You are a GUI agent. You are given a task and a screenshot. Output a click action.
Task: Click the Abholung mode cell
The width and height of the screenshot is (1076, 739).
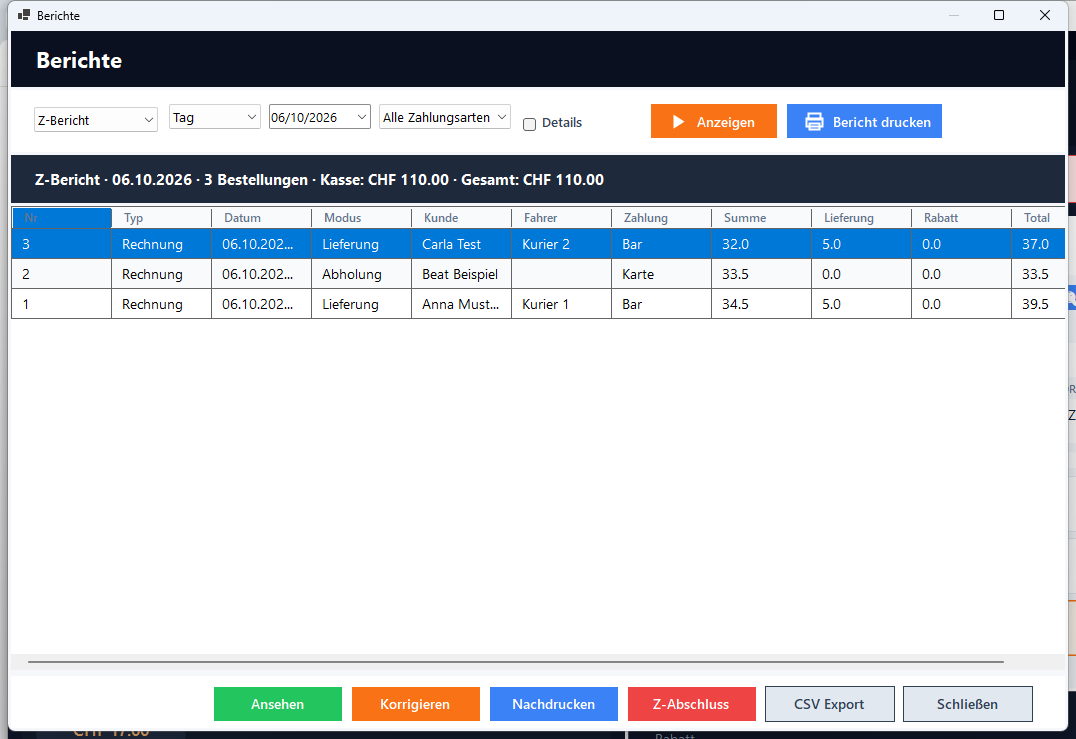pyautogui.click(x=362, y=274)
